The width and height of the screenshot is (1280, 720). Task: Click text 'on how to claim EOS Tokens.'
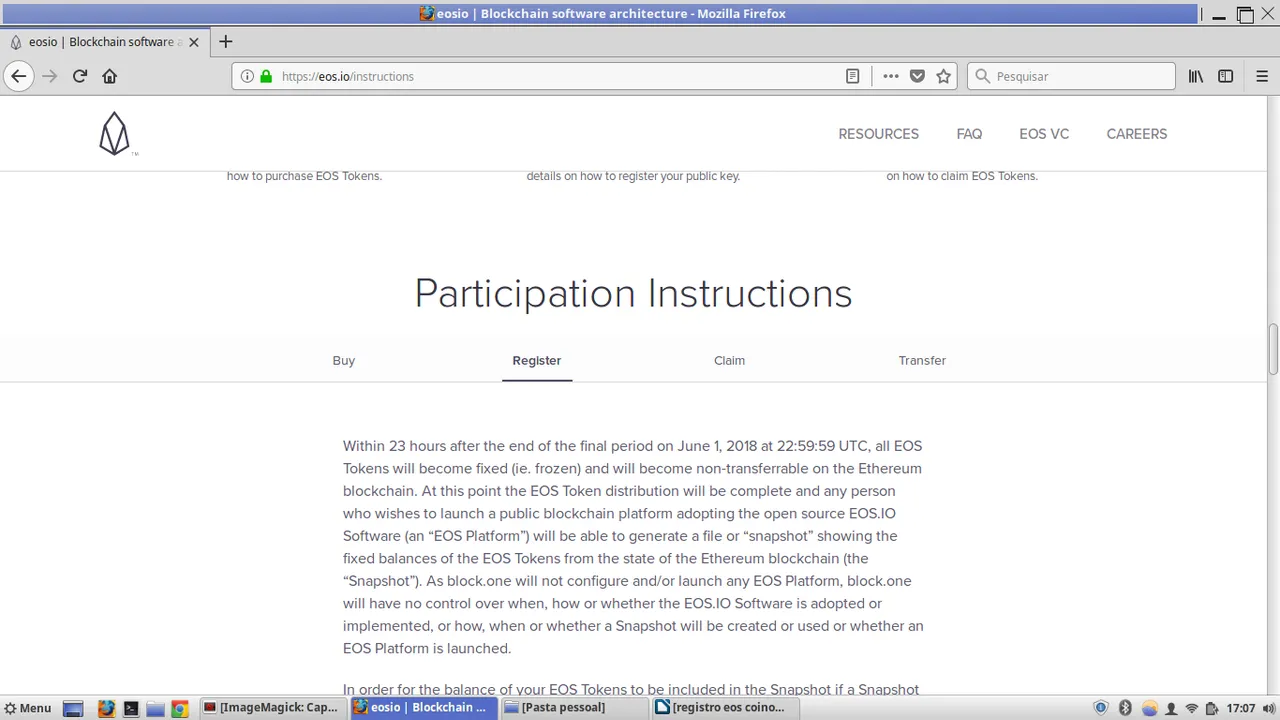click(962, 176)
